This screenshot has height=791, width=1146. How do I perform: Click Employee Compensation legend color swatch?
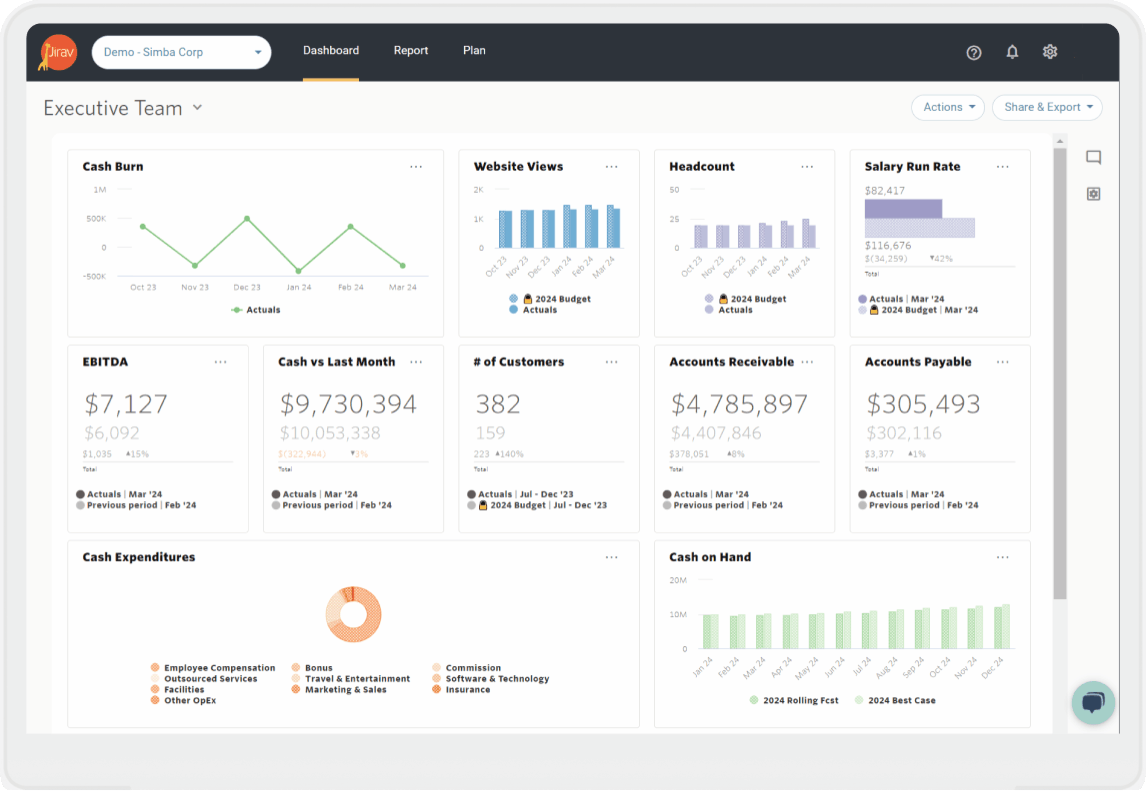coord(155,668)
